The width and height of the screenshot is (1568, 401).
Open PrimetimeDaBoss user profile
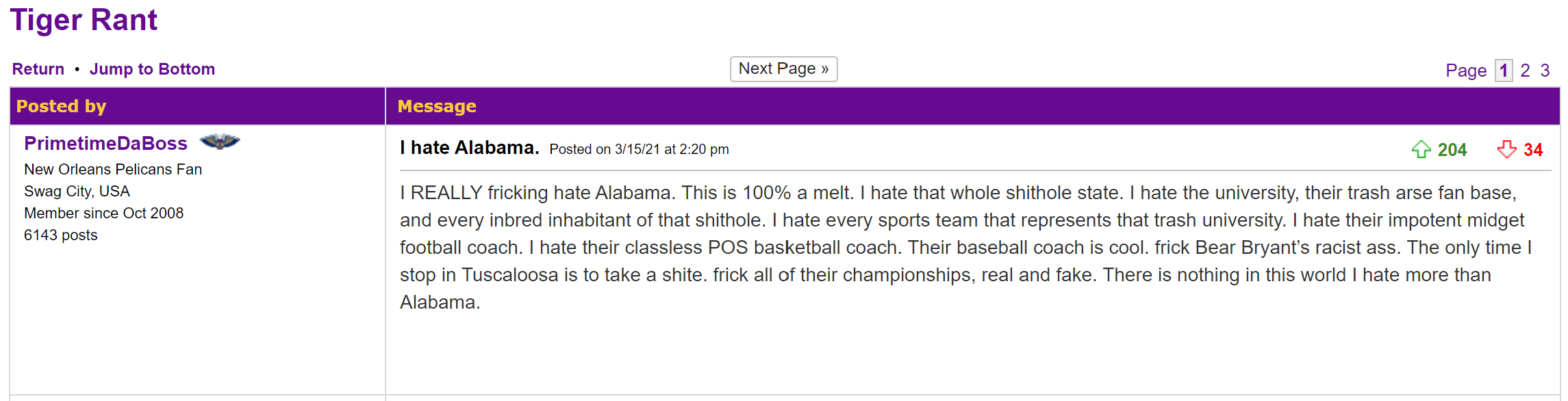pos(105,143)
